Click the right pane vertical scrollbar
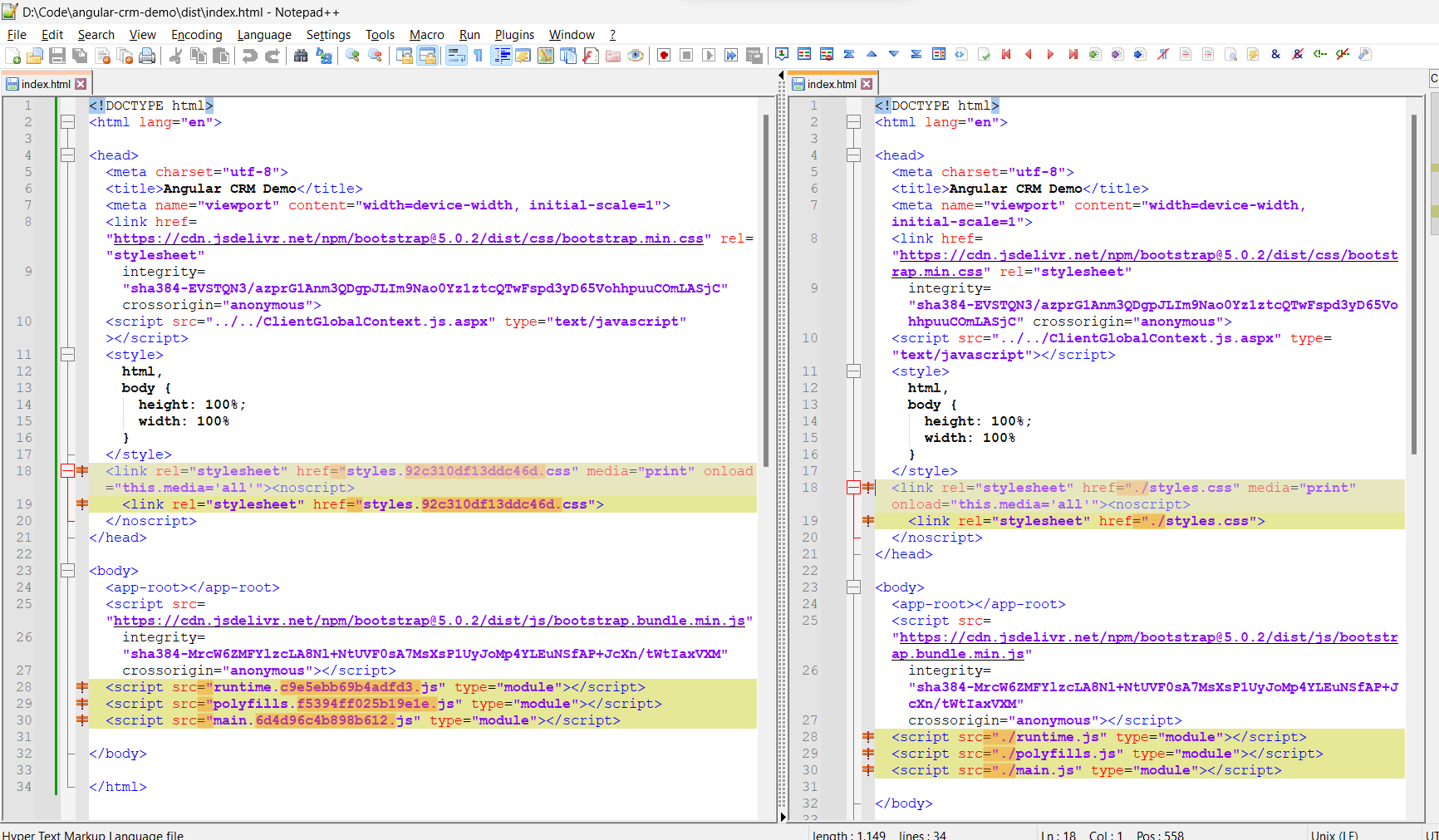 [x=1413, y=284]
